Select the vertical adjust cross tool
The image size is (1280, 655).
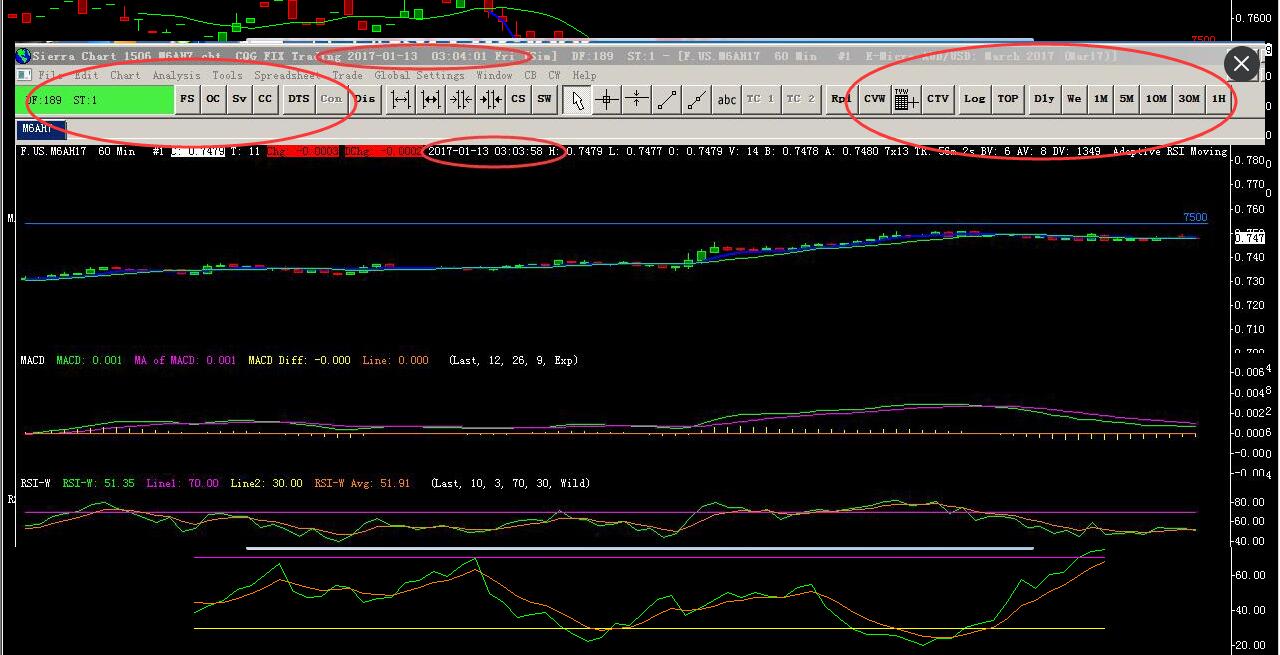637,99
